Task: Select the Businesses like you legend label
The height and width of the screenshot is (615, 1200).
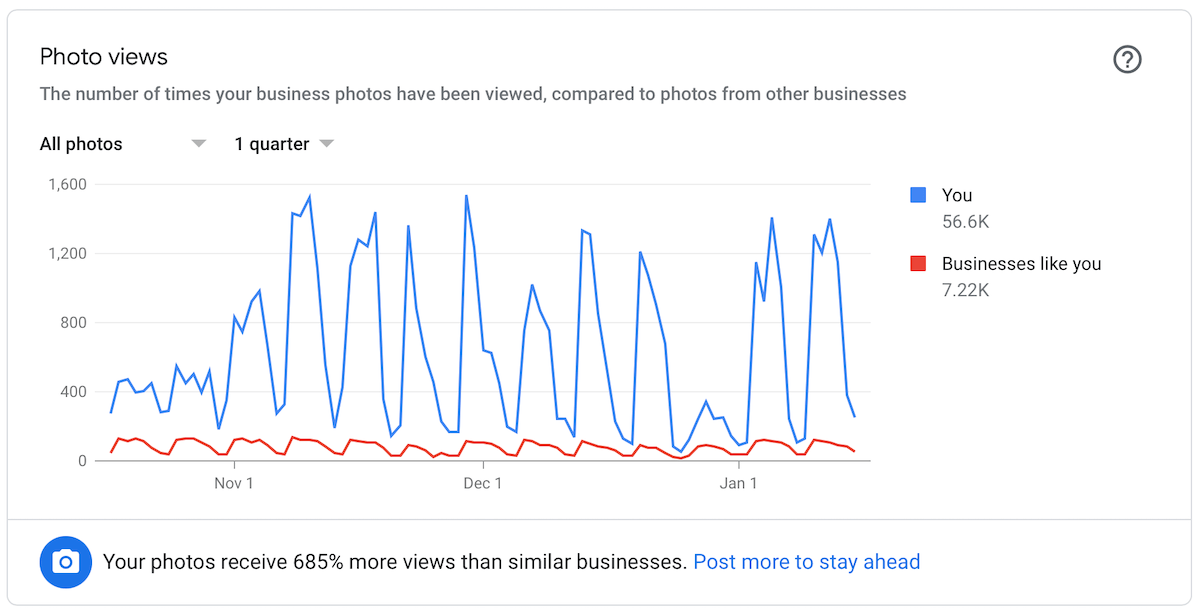Action: point(1021,264)
